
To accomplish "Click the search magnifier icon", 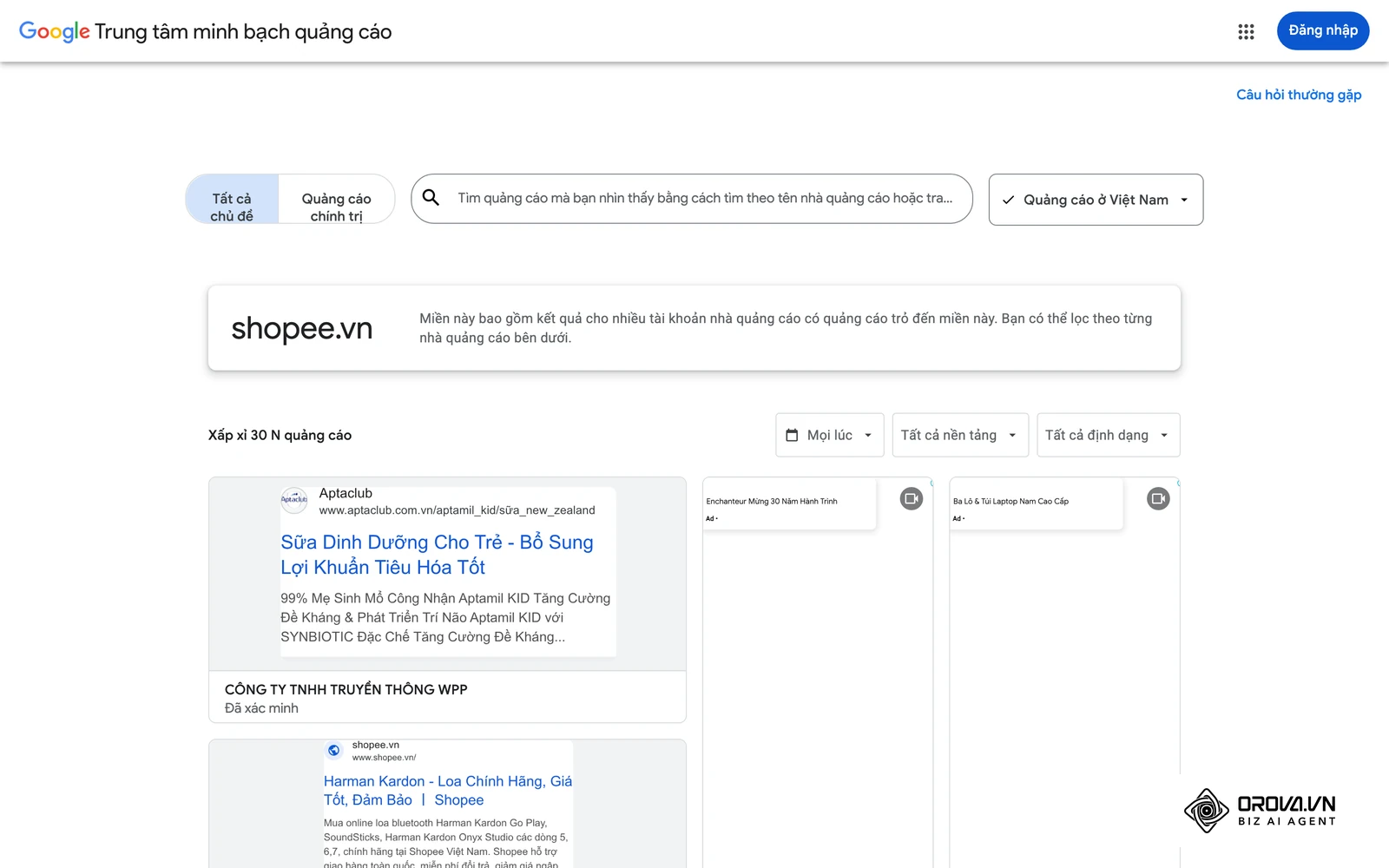I will click(x=431, y=198).
